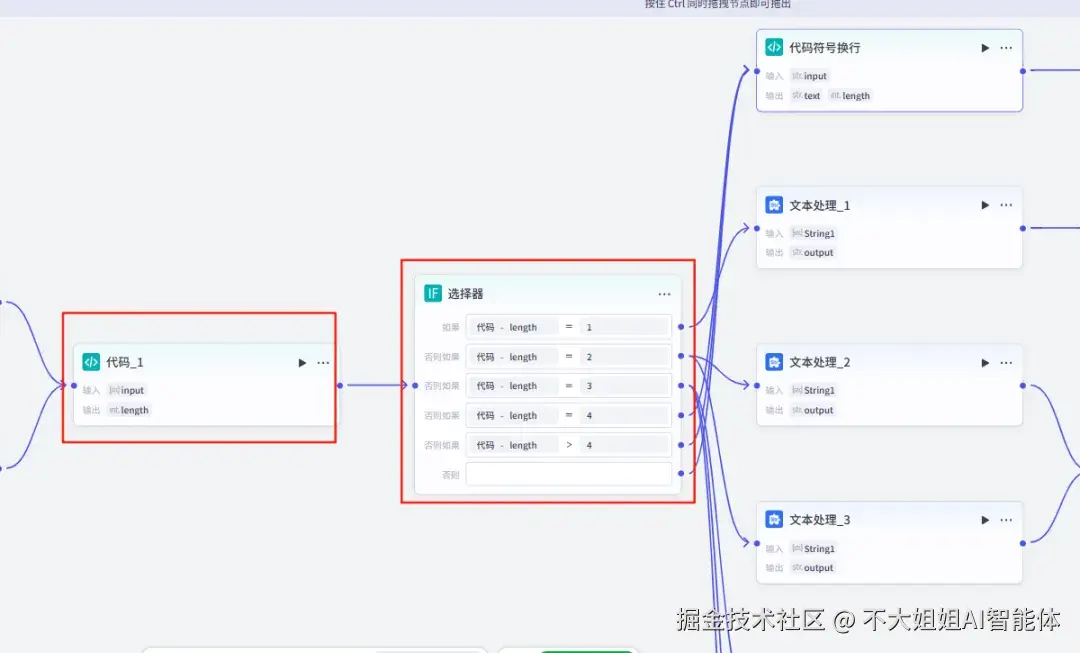
Task: Click the code icon on 代码符号换行 node header
Action: (773, 46)
